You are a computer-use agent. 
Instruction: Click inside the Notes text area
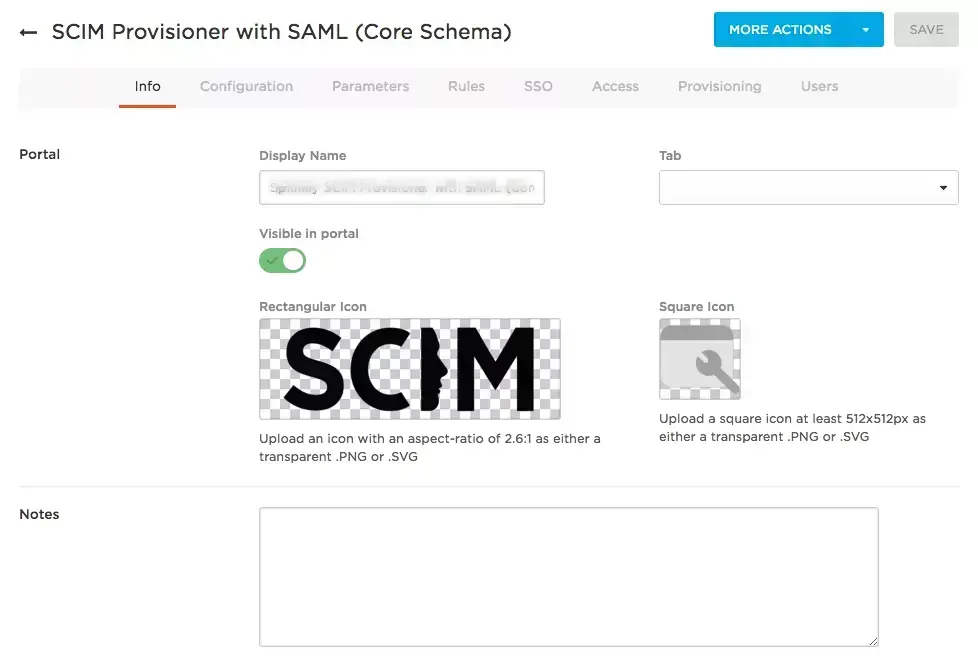point(569,577)
